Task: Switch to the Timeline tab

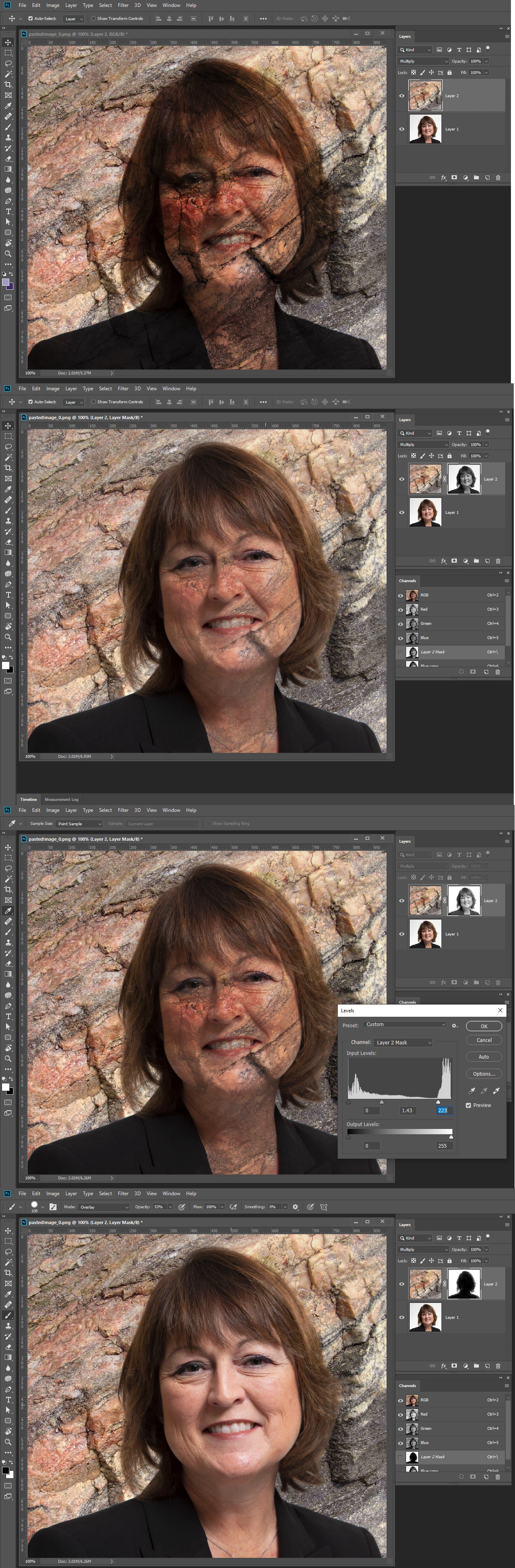Action: pyautogui.click(x=28, y=799)
